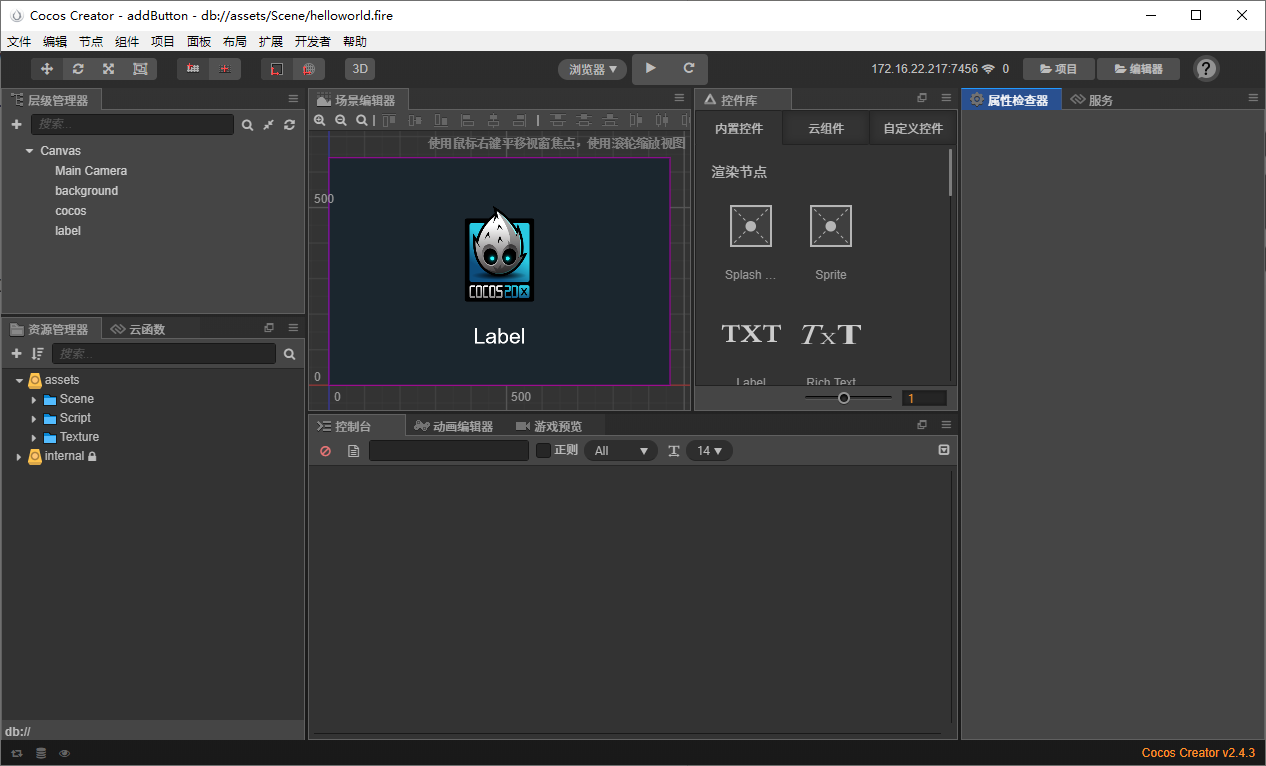Expand the Texture folder
1266x766 pixels.
click(x=34, y=437)
